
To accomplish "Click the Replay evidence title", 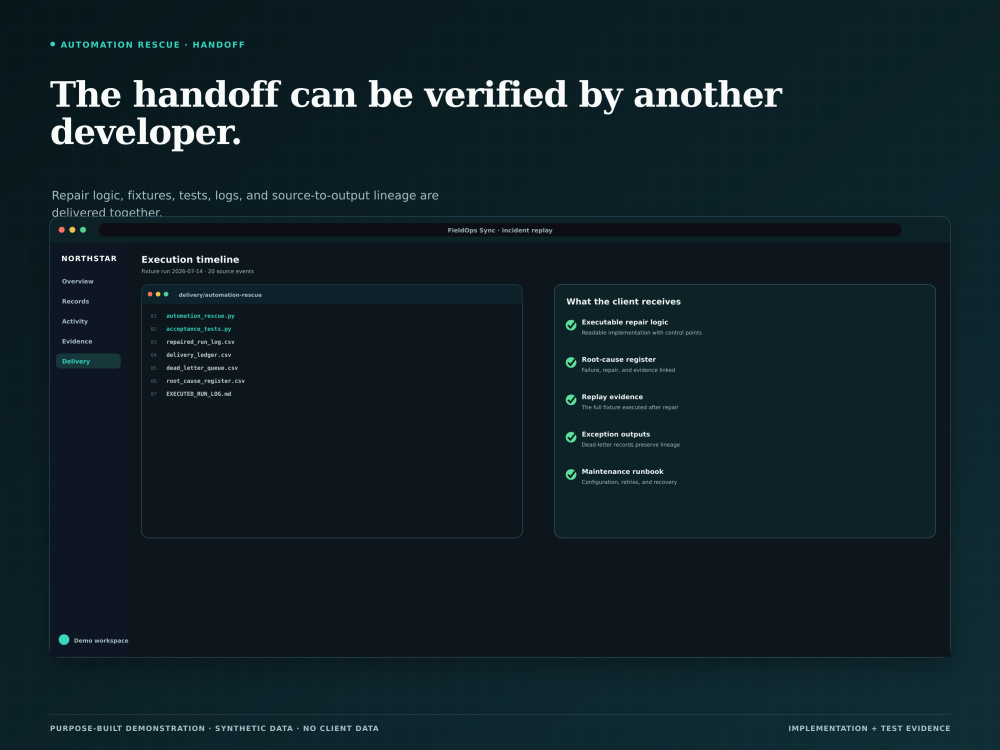I will pos(612,397).
